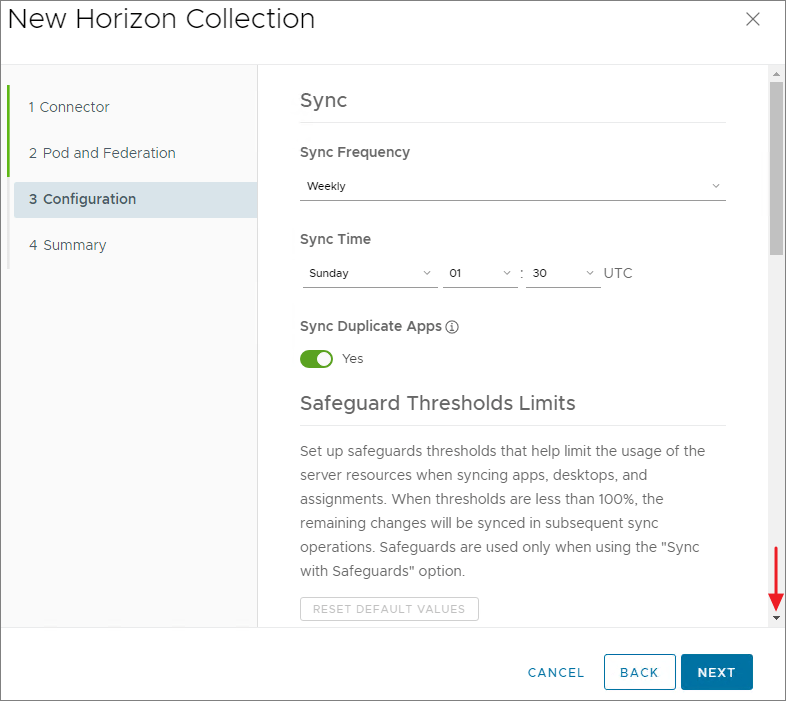The height and width of the screenshot is (701, 786).
Task: Click the Sync Duplicate Apps info icon
Action: pos(452,327)
